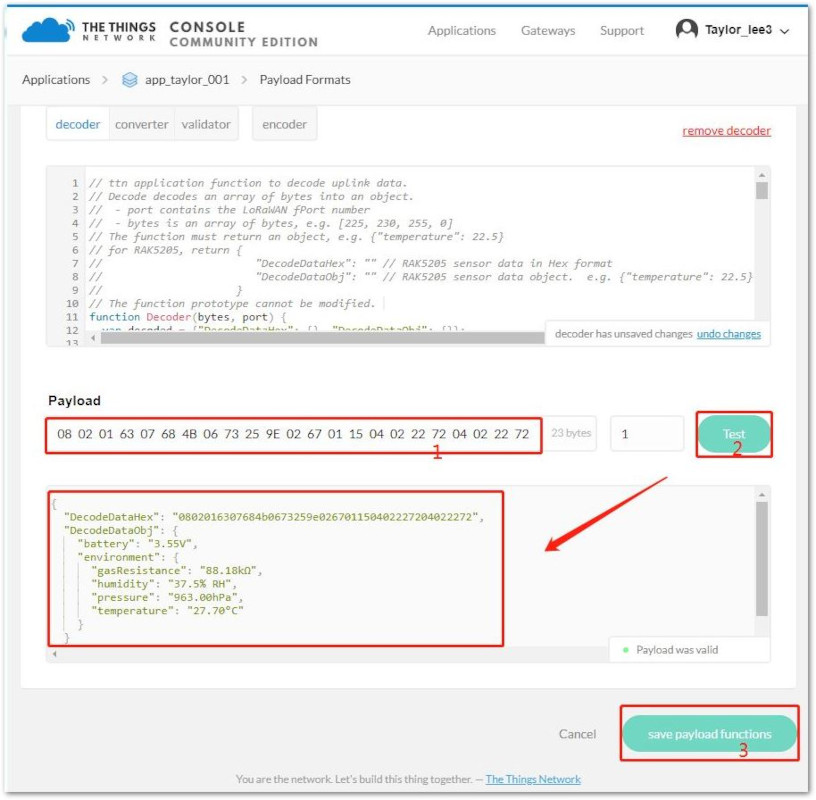The height and width of the screenshot is (800, 816).
Task: Run the payload Test button
Action: click(734, 434)
